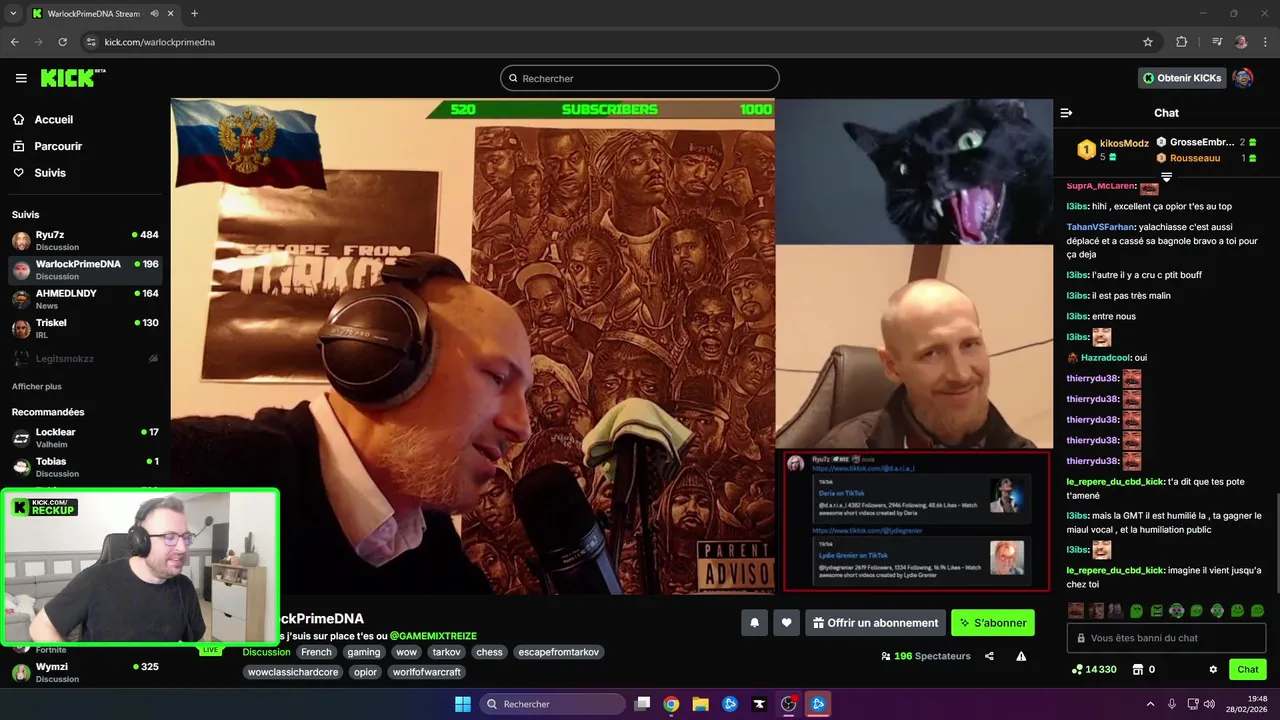Screen dimensions: 1280x720
Task: Click the KICK logo
Action: pos(73,78)
